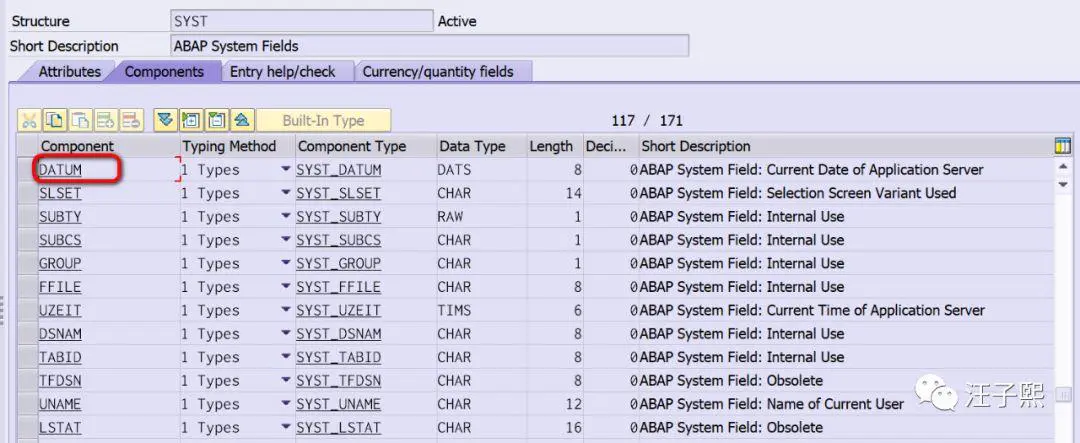
Task: Click the Insert Row icon with plus
Action: coord(106,121)
